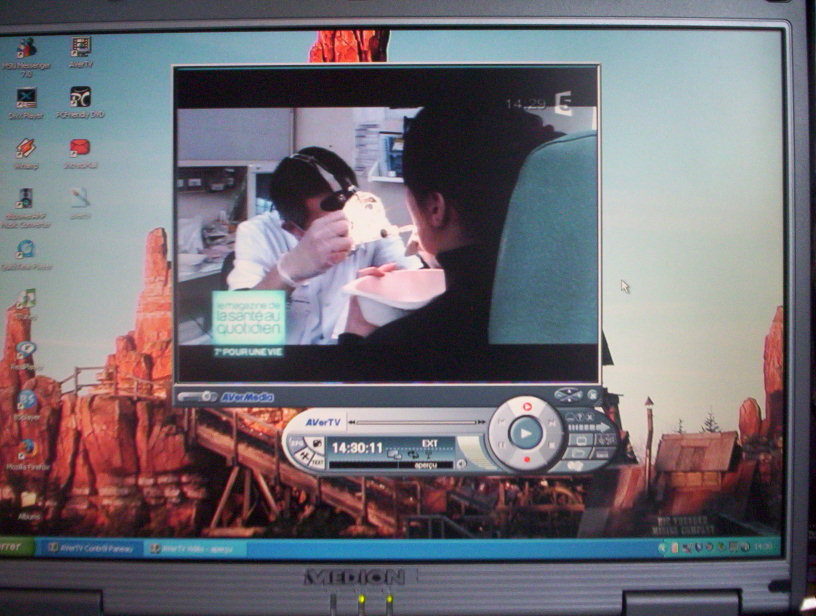Open the IncrediMail desktop icon
Screen dimensions: 816x616
click(x=80, y=153)
